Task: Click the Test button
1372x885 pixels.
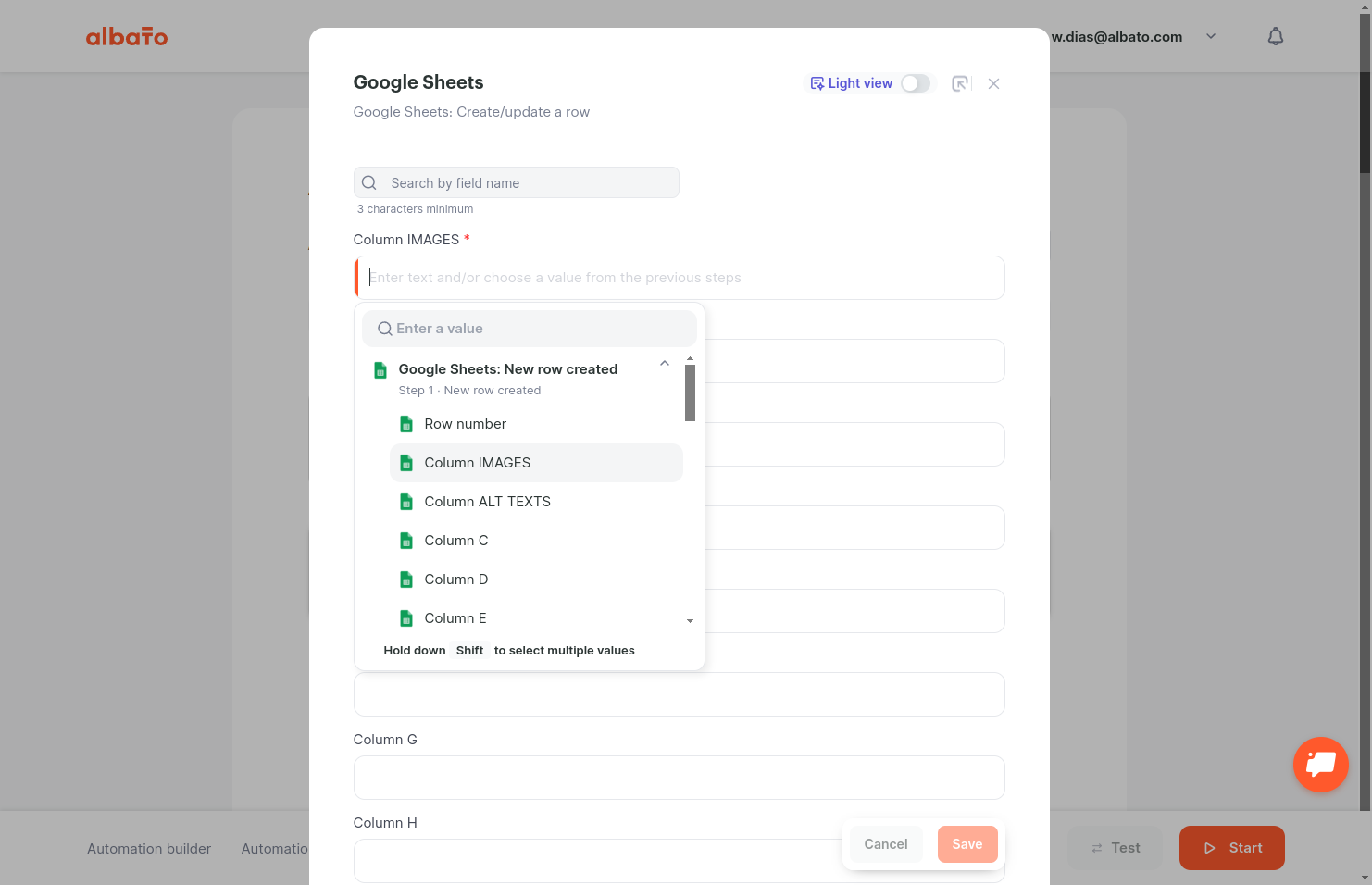Action: [1115, 848]
